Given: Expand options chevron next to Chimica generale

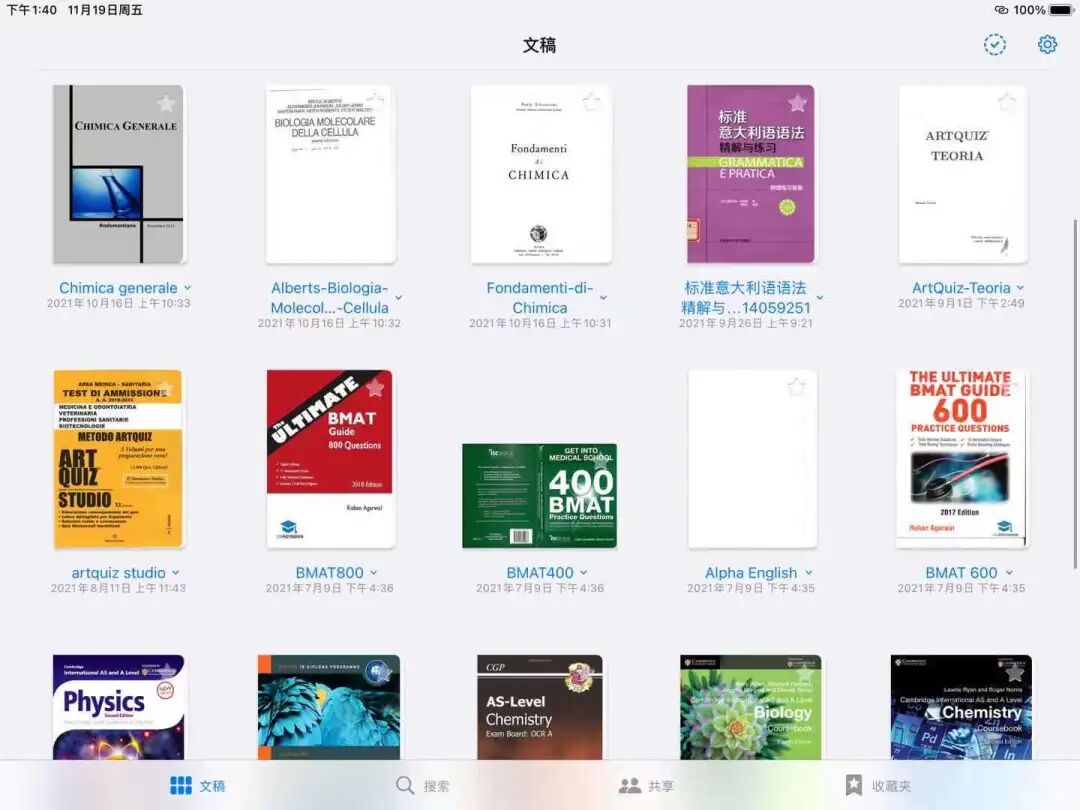Looking at the screenshot, I should pos(187,288).
